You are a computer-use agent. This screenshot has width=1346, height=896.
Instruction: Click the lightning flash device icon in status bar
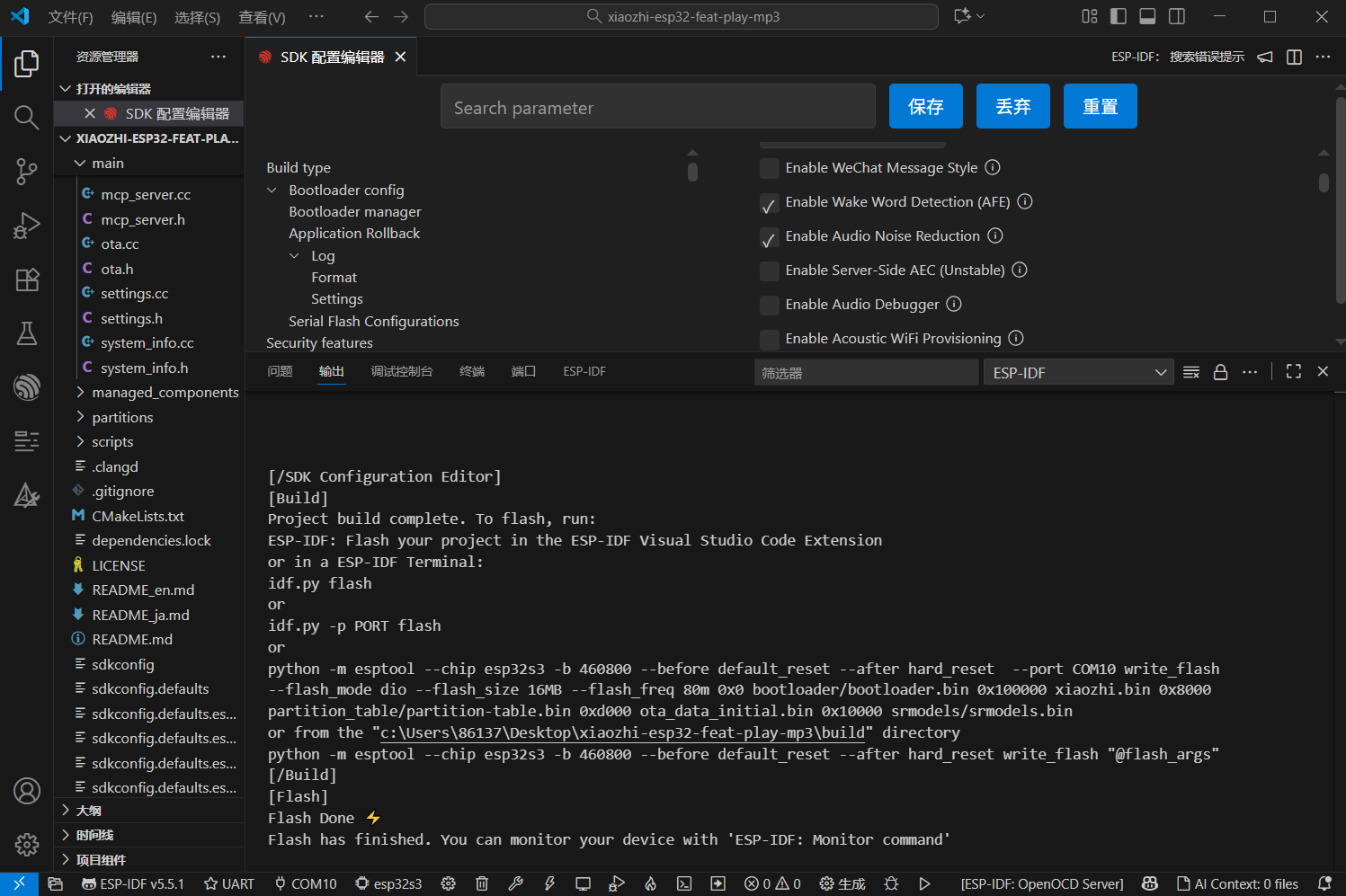pyautogui.click(x=549, y=883)
